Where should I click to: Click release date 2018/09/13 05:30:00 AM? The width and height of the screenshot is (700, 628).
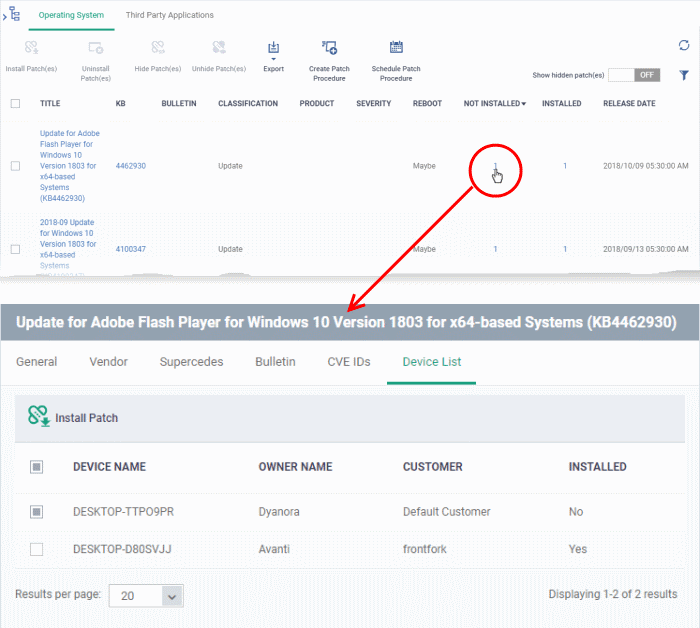coord(646,249)
